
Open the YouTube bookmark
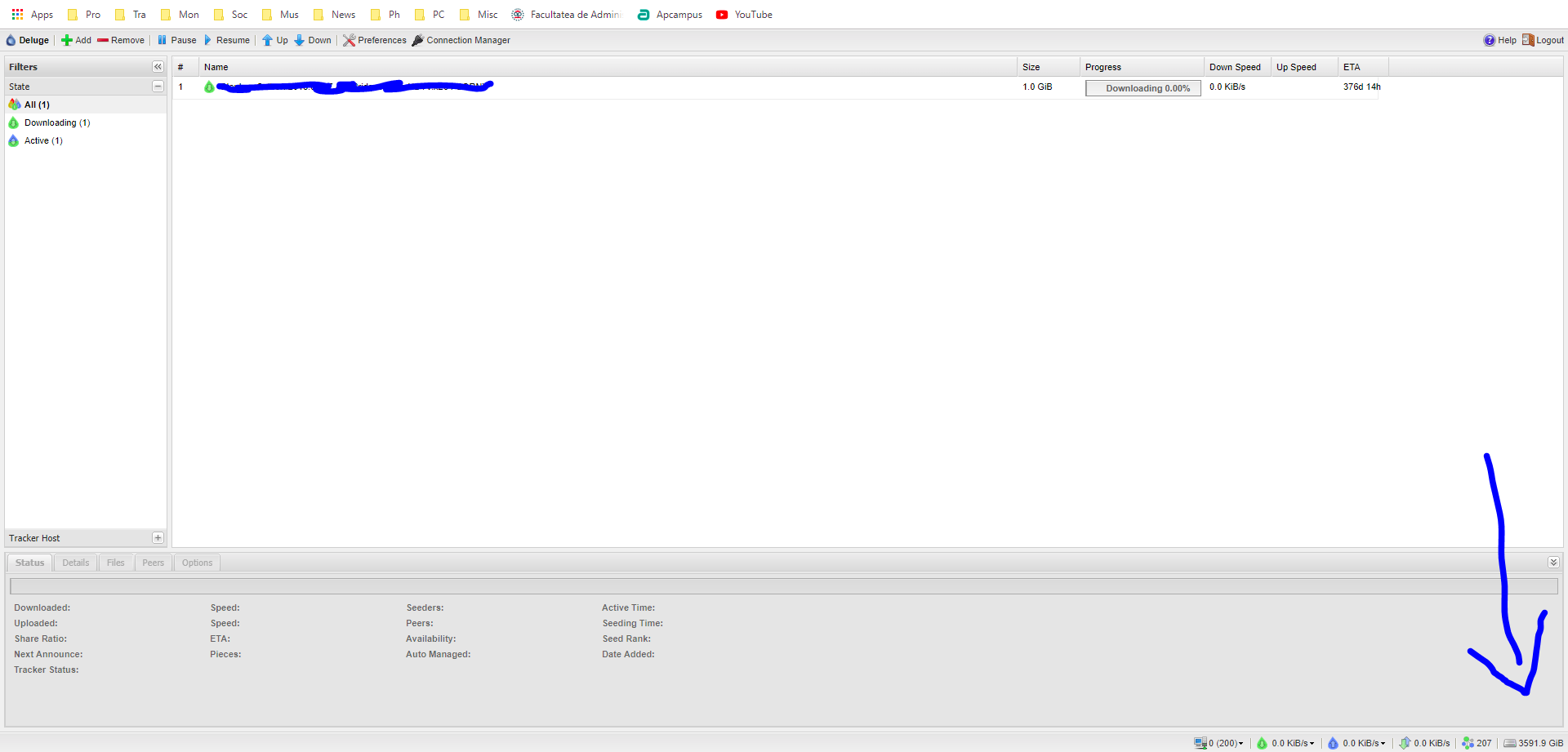[x=744, y=15]
